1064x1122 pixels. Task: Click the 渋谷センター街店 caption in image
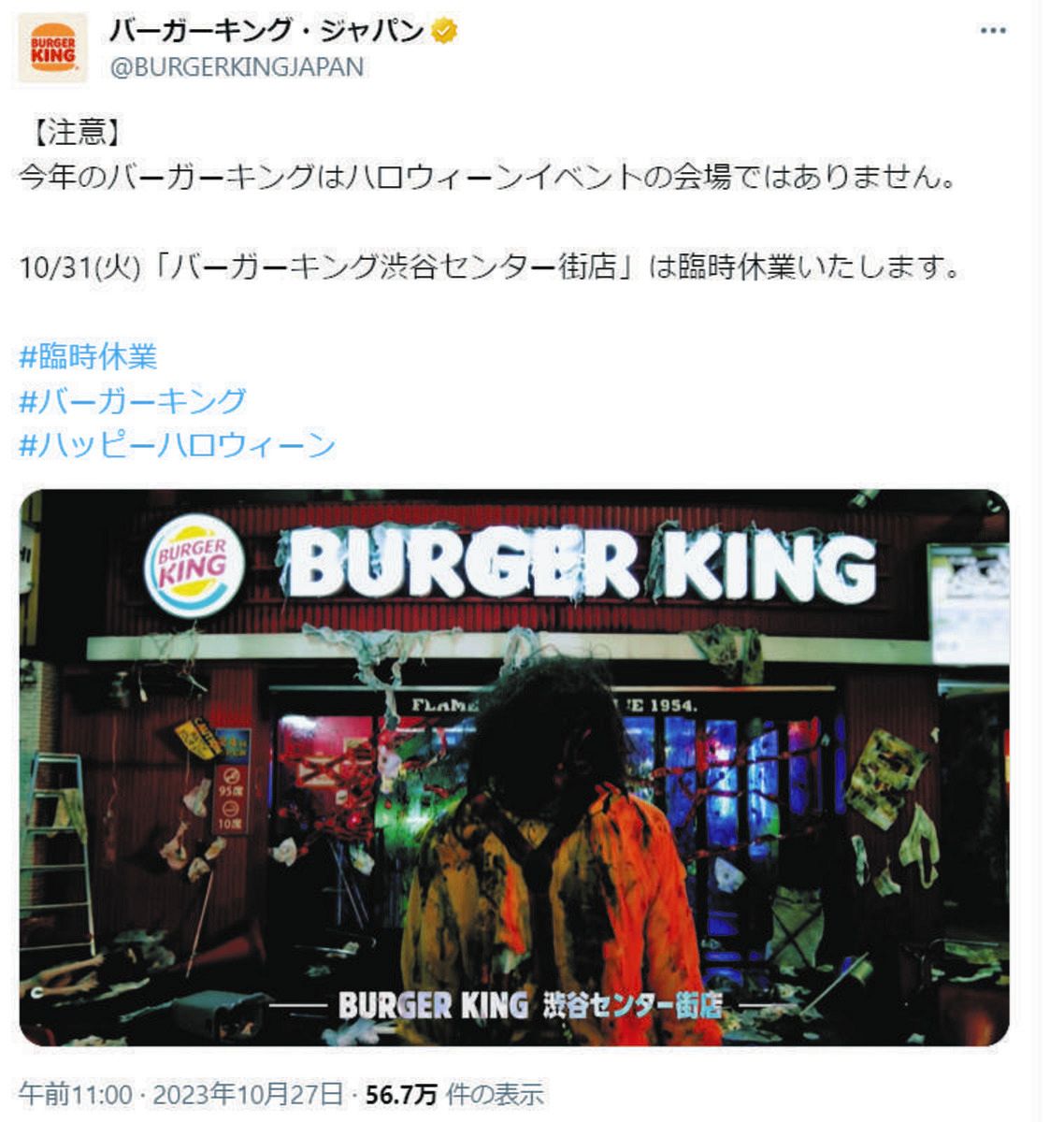(x=634, y=1005)
